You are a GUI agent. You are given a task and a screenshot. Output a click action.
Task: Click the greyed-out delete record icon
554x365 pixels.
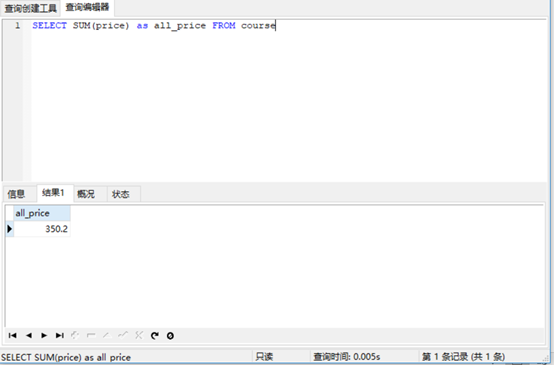pos(91,335)
